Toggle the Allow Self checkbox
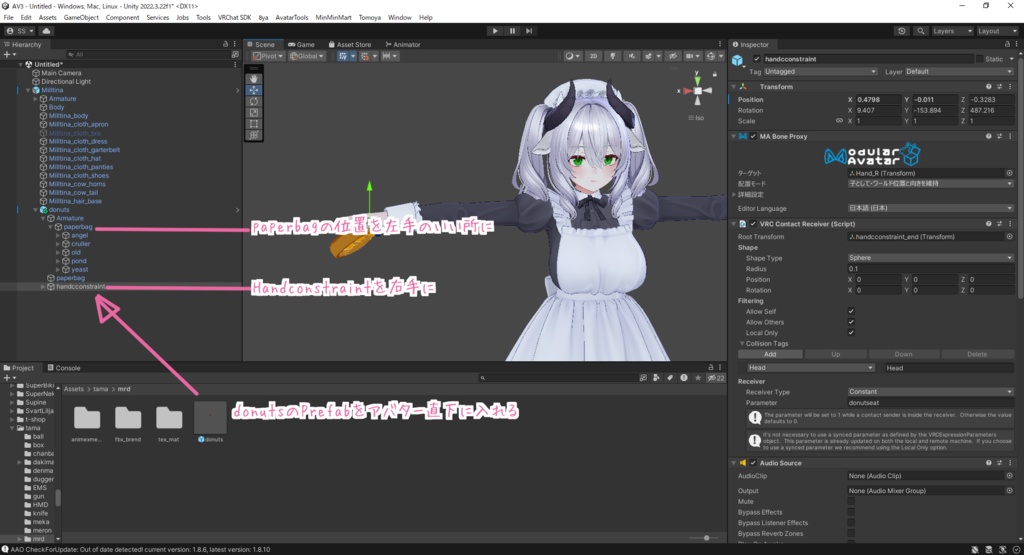The image size is (1024, 555). [x=851, y=311]
